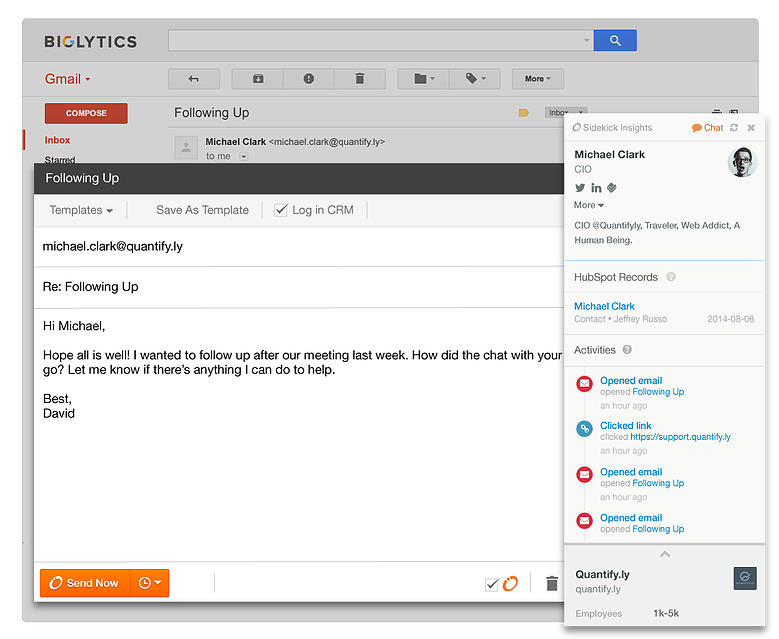Image resolution: width=779 pixels, height=639 pixels.
Task: Click the Inbox label tag on email
Action: (558, 113)
